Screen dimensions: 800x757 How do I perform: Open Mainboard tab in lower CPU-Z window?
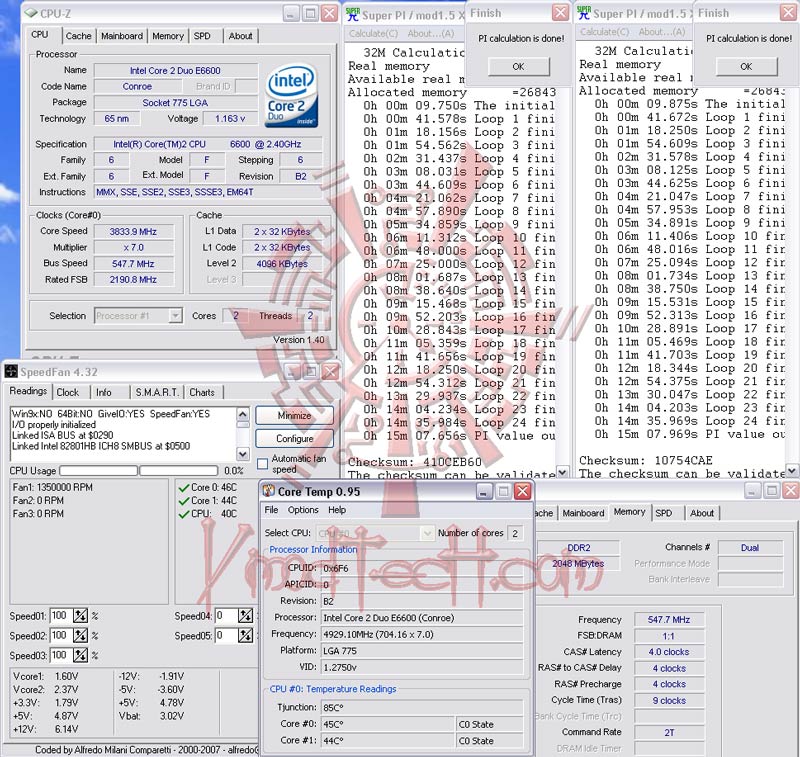click(583, 513)
